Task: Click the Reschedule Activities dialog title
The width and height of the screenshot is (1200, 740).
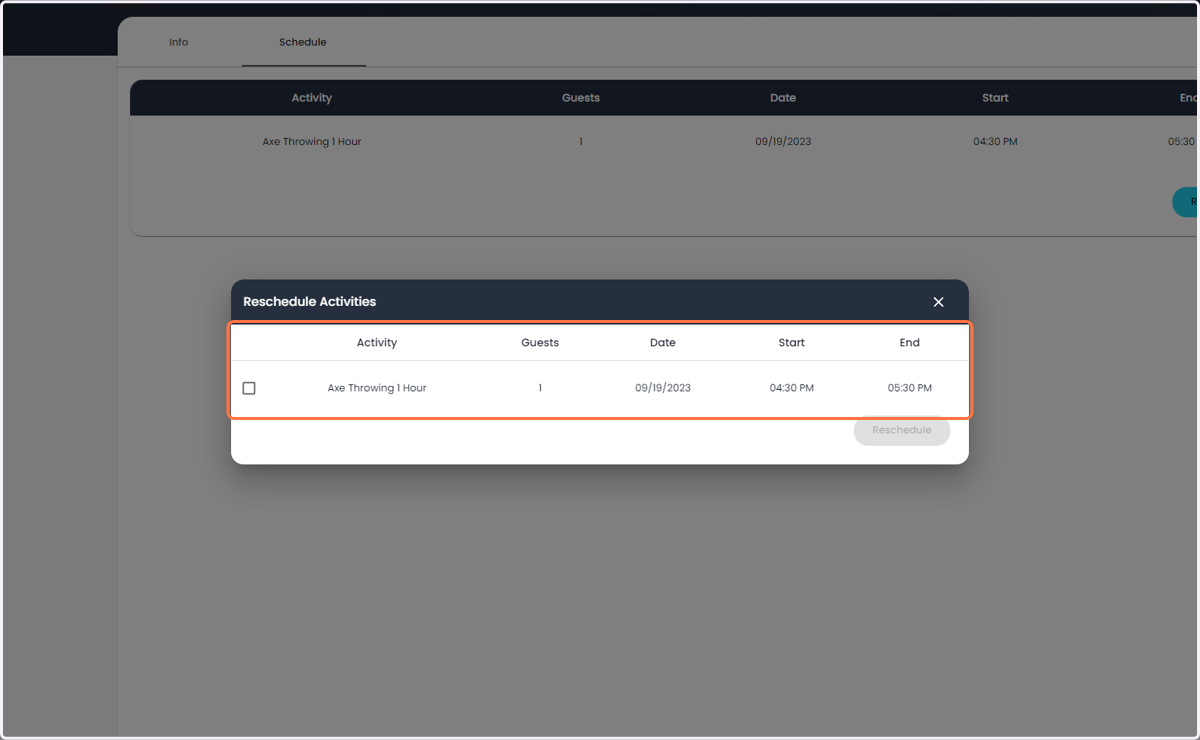Action: [310, 301]
